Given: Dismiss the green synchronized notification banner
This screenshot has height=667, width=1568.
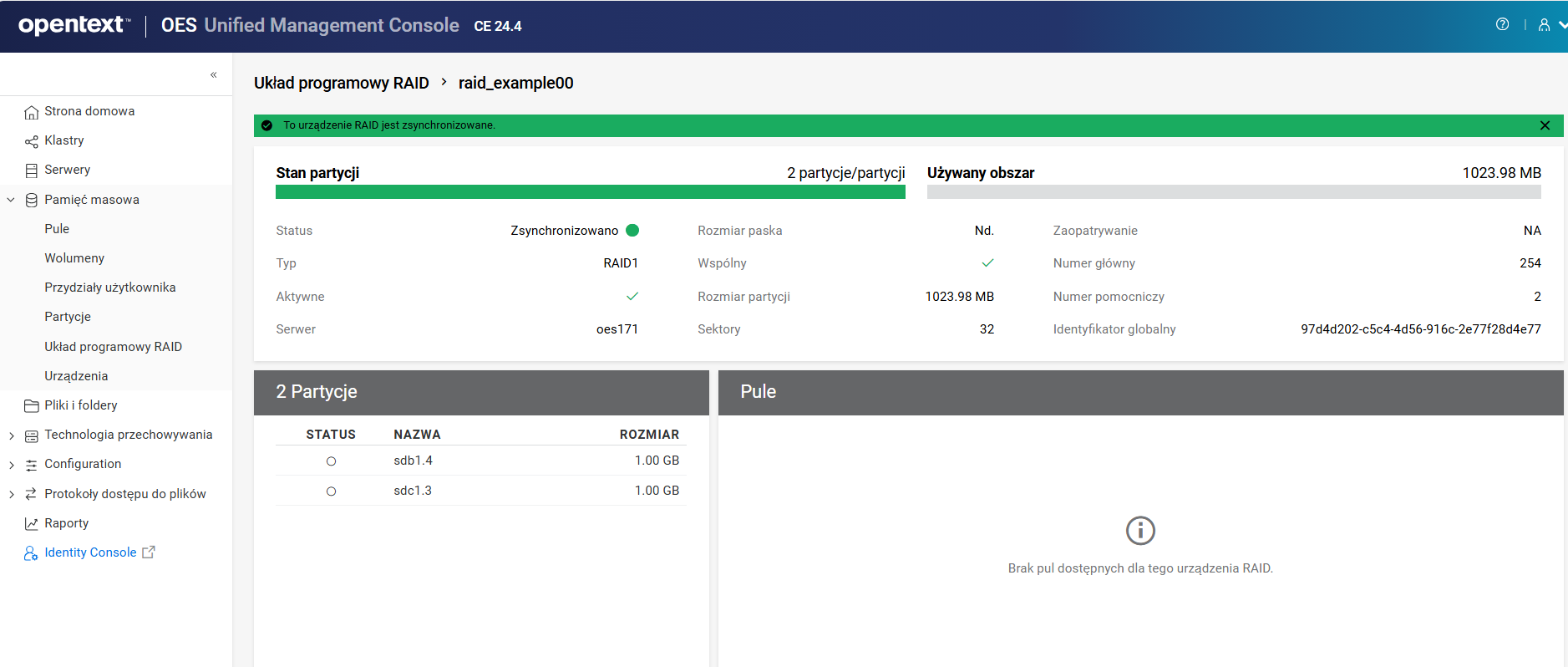Looking at the screenshot, I should coord(1545,125).
